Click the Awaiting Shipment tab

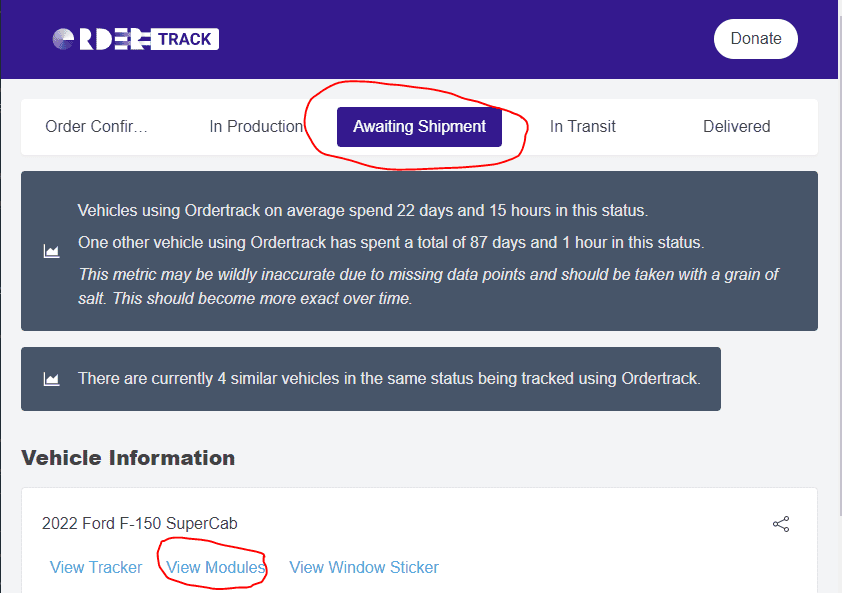419,127
